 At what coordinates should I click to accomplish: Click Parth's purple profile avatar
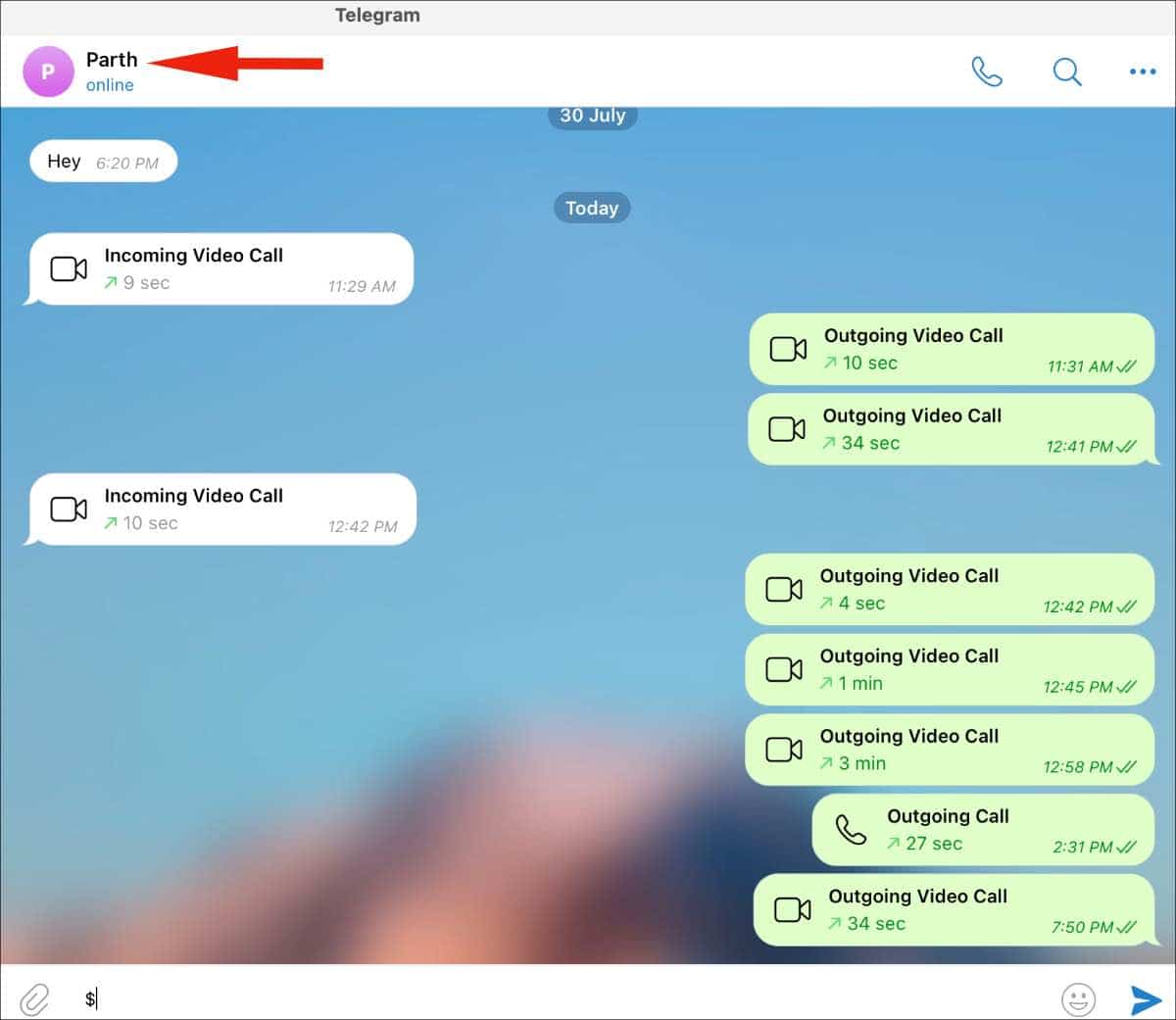coord(48,72)
